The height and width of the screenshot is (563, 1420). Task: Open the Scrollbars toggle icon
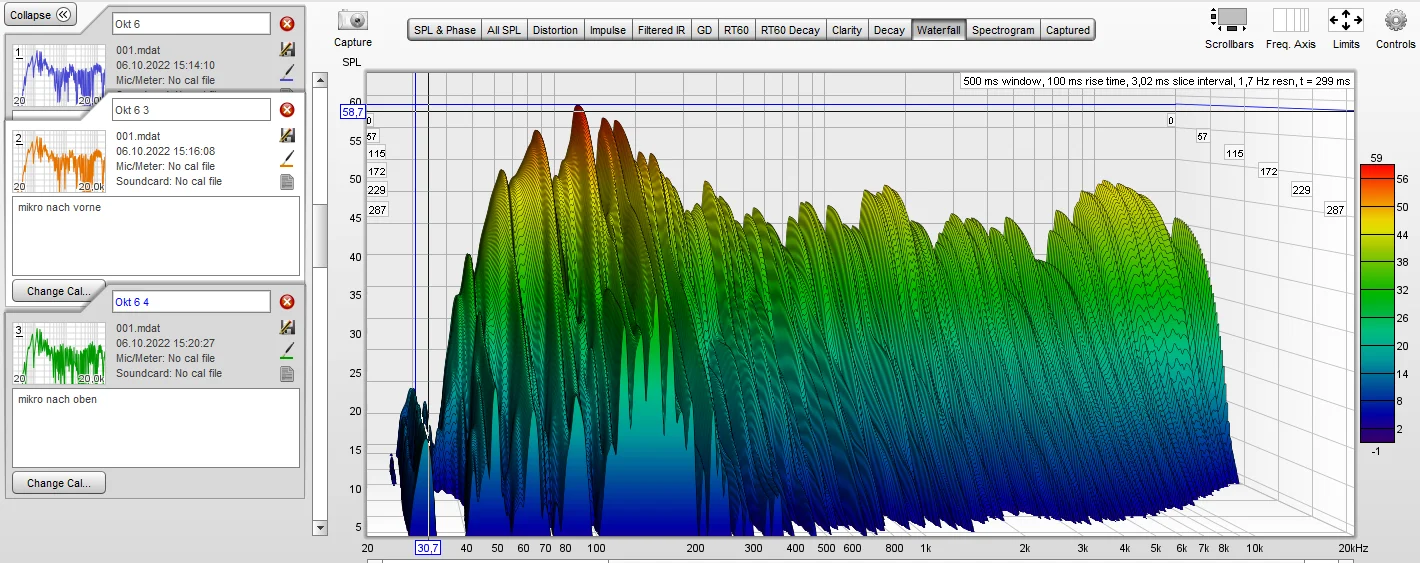(1228, 19)
